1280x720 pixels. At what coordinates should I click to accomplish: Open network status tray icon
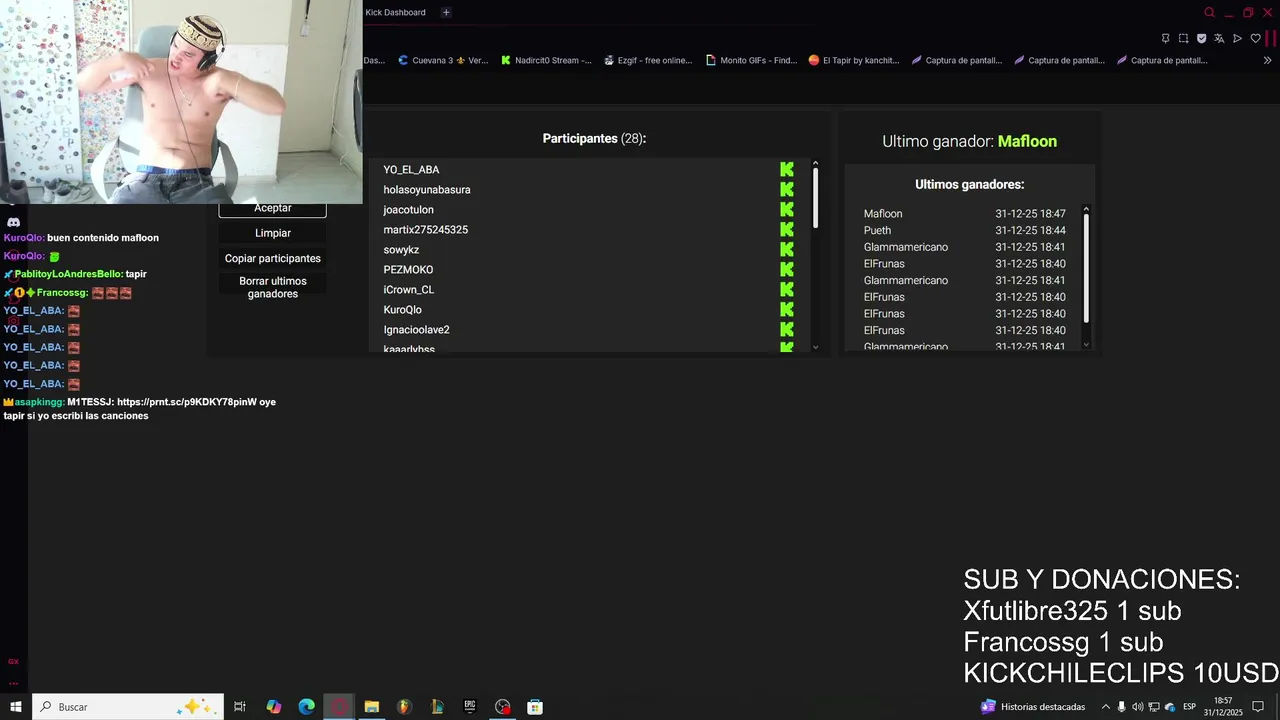tap(1154, 707)
